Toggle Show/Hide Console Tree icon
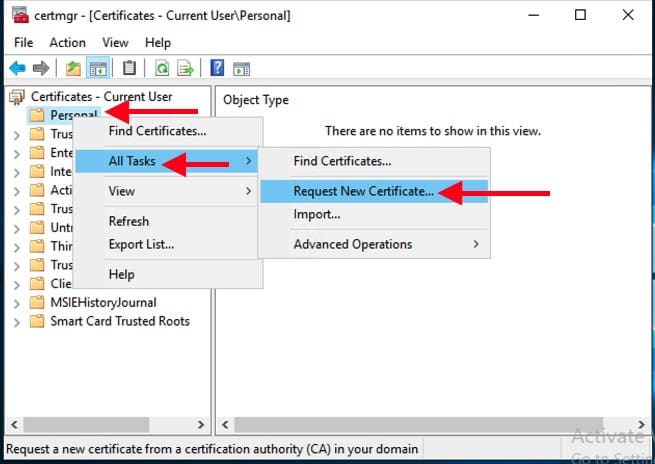 pos(98,68)
